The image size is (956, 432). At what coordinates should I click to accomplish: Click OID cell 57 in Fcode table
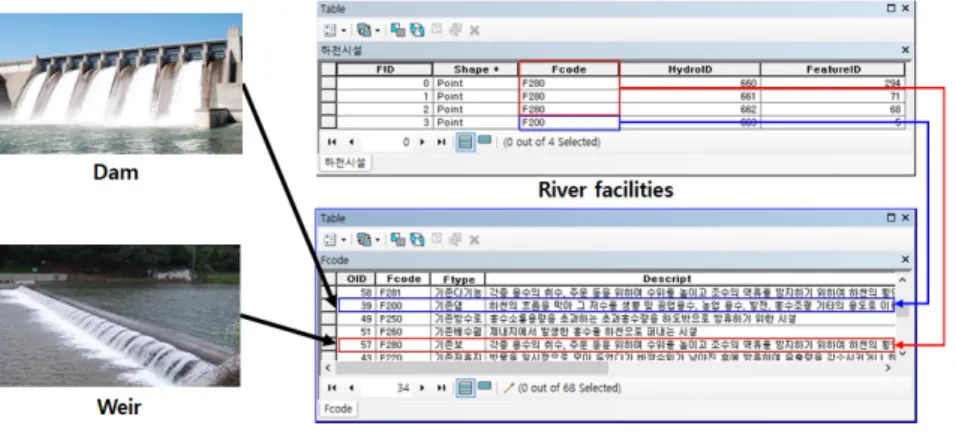(x=356, y=345)
